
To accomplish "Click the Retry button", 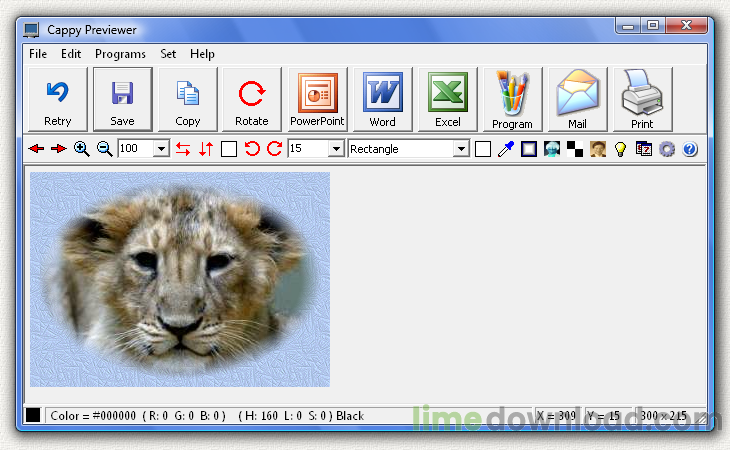I will click(x=58, y=99).
